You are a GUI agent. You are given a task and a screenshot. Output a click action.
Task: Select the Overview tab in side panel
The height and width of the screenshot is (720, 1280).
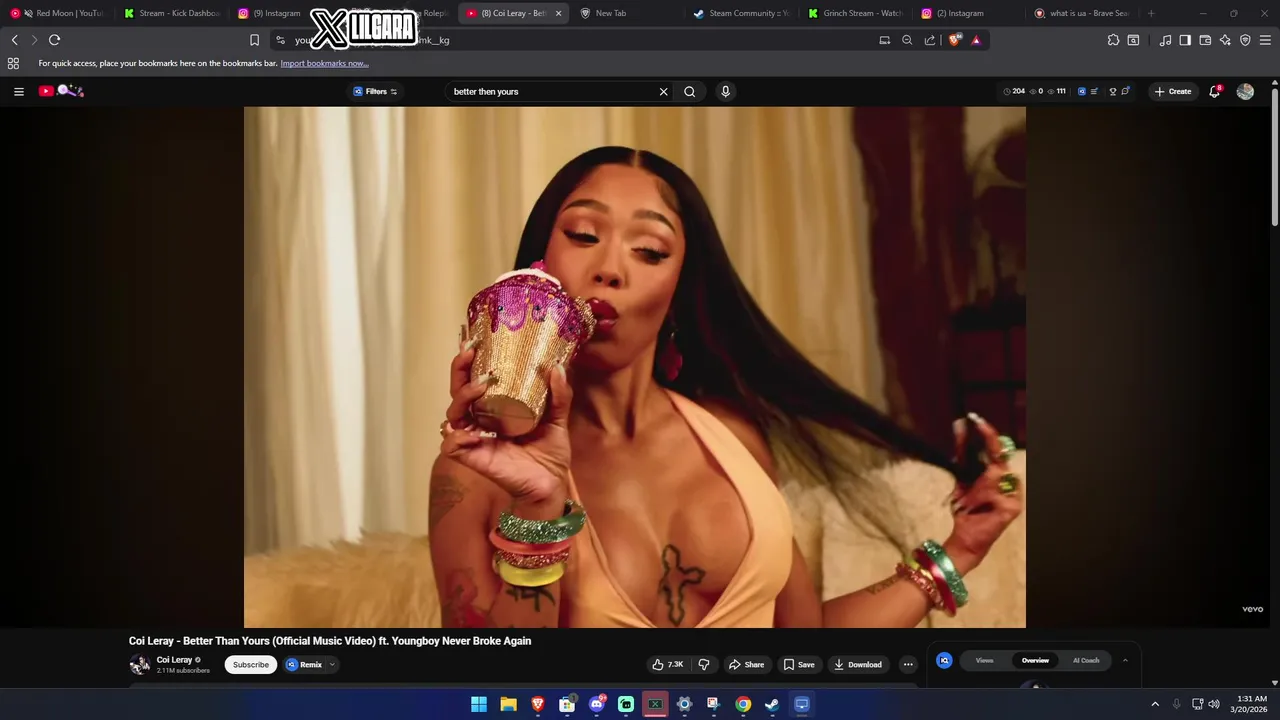click(1035, 660)
